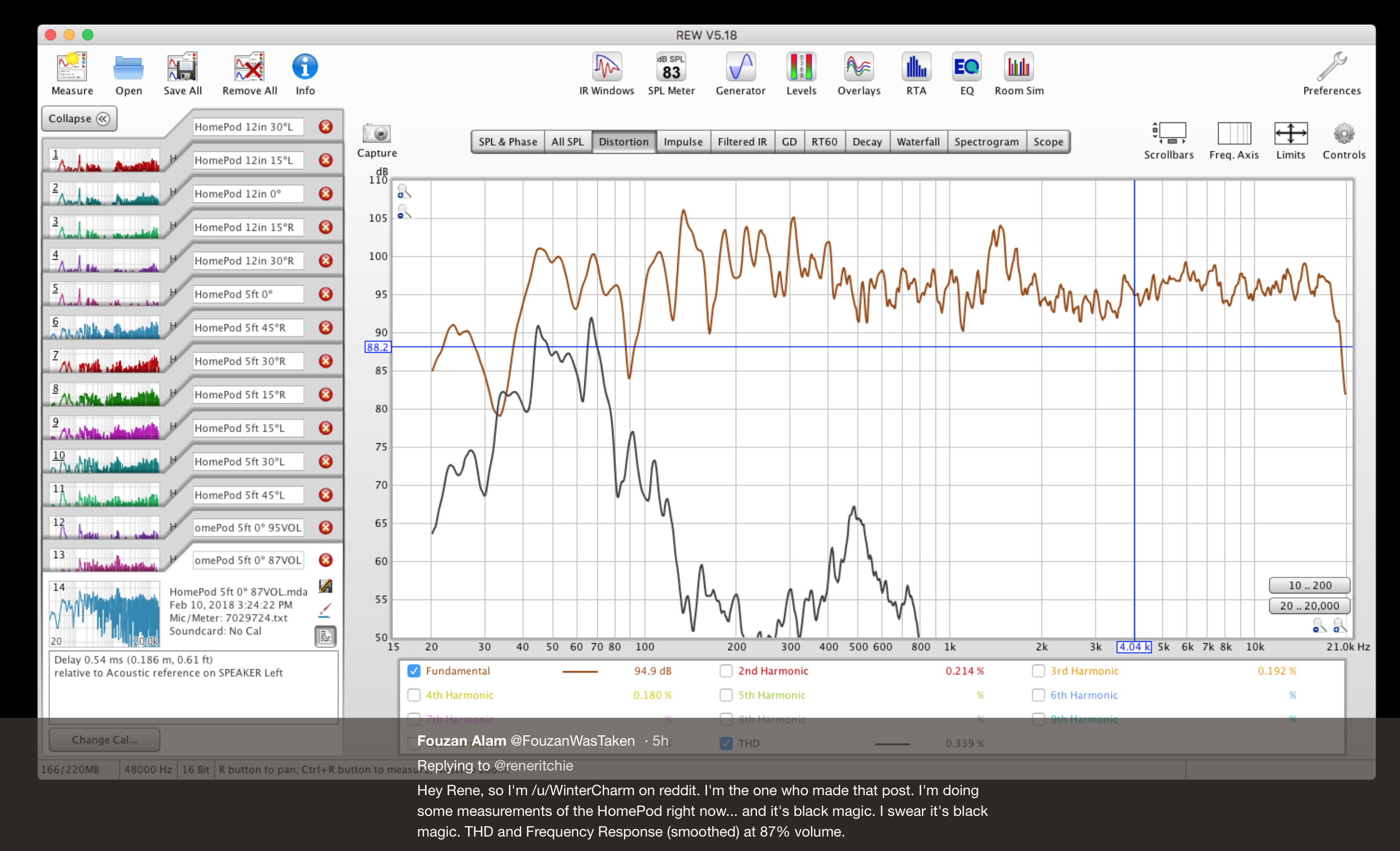
Task: Set frequency range to 10 .. 200
Action: tap(1309, 585)
